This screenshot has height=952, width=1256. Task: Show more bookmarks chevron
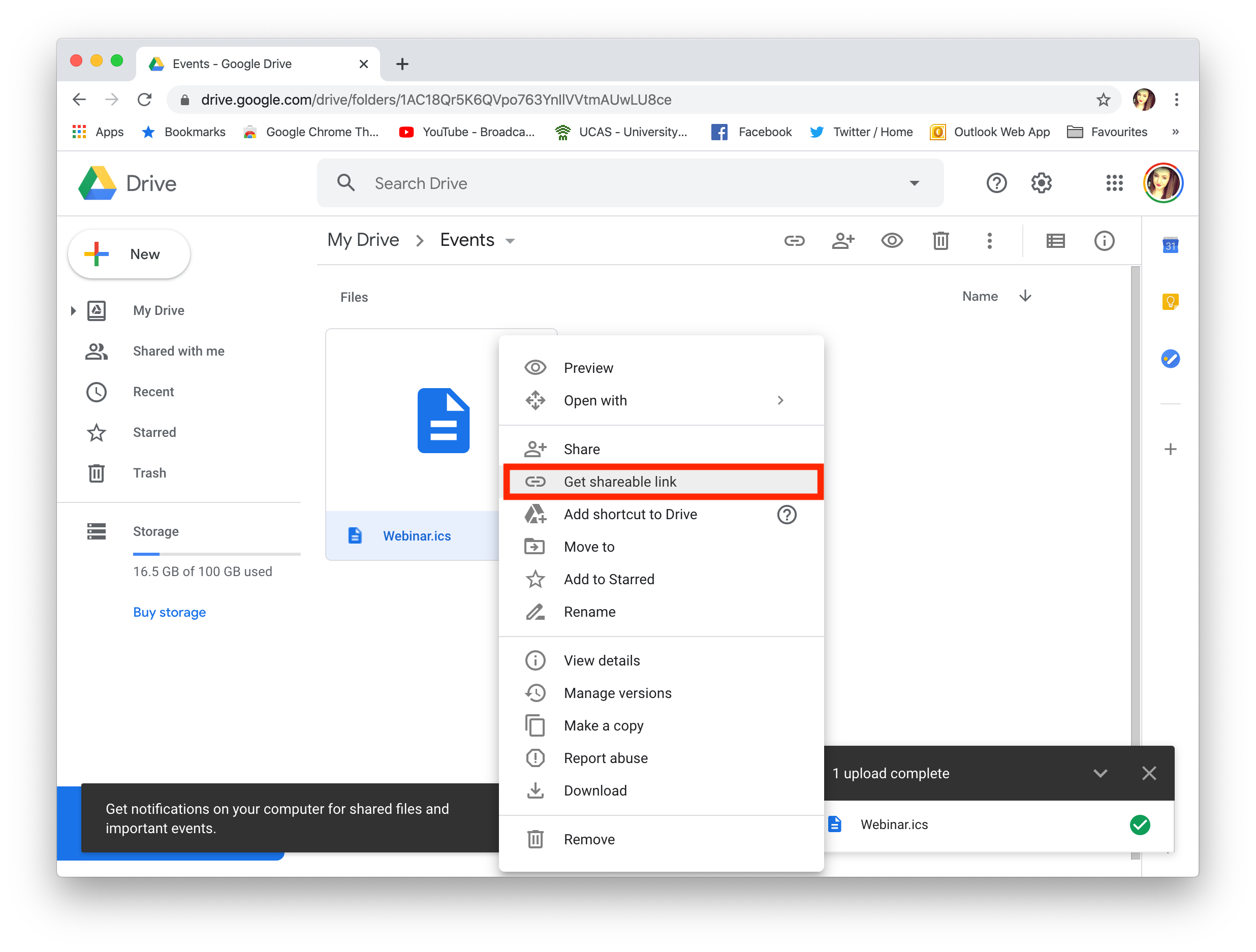pos(1175,132)
